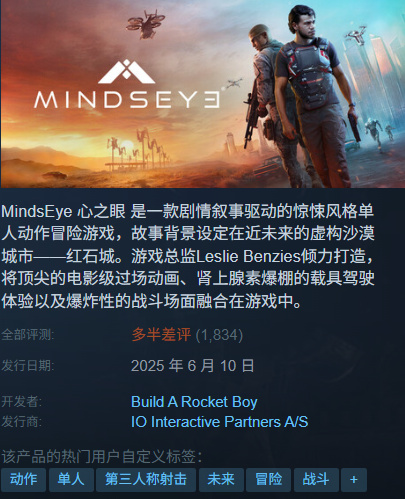Open the 第三人称射击 tag
The width and height of the screenshot is (405, 499).
[146, 480]
